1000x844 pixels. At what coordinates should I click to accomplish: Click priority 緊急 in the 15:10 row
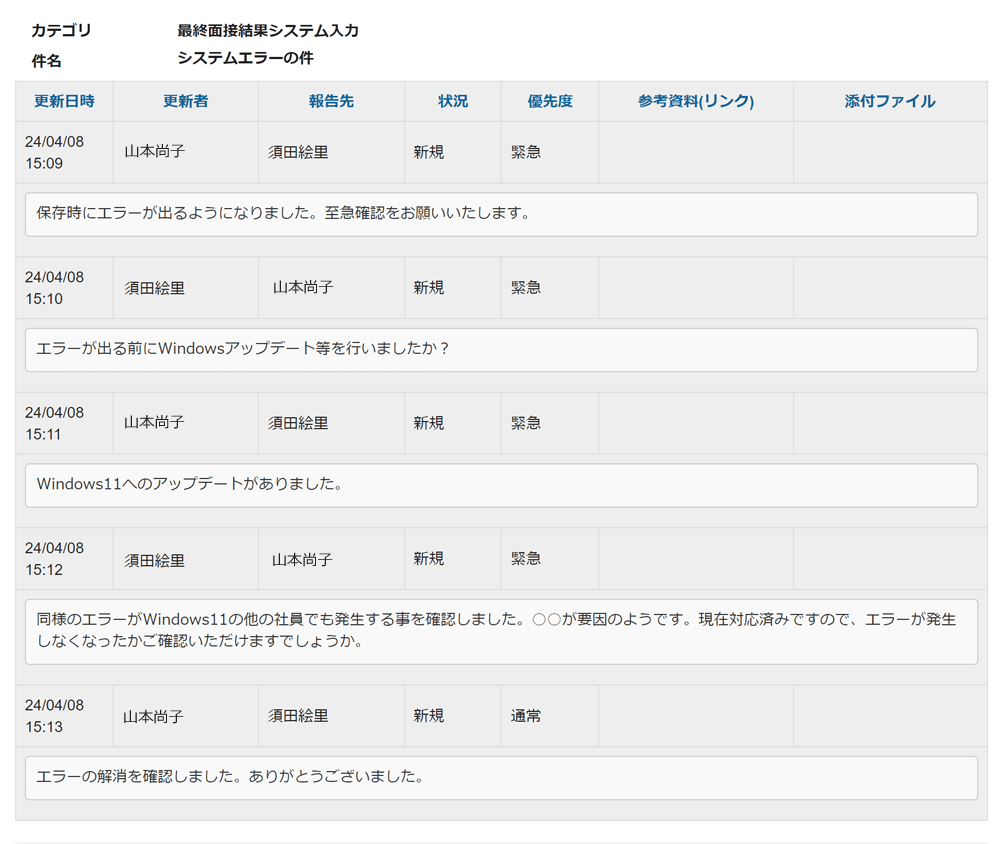pyautogui.click(x=526, y=288)
